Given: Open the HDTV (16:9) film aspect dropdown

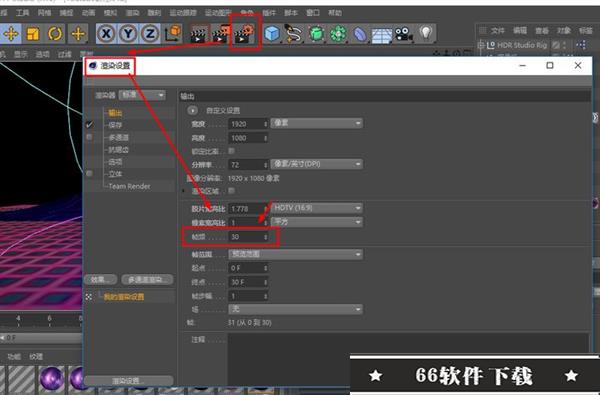Looking at the screenshot, I should [316, 208].
